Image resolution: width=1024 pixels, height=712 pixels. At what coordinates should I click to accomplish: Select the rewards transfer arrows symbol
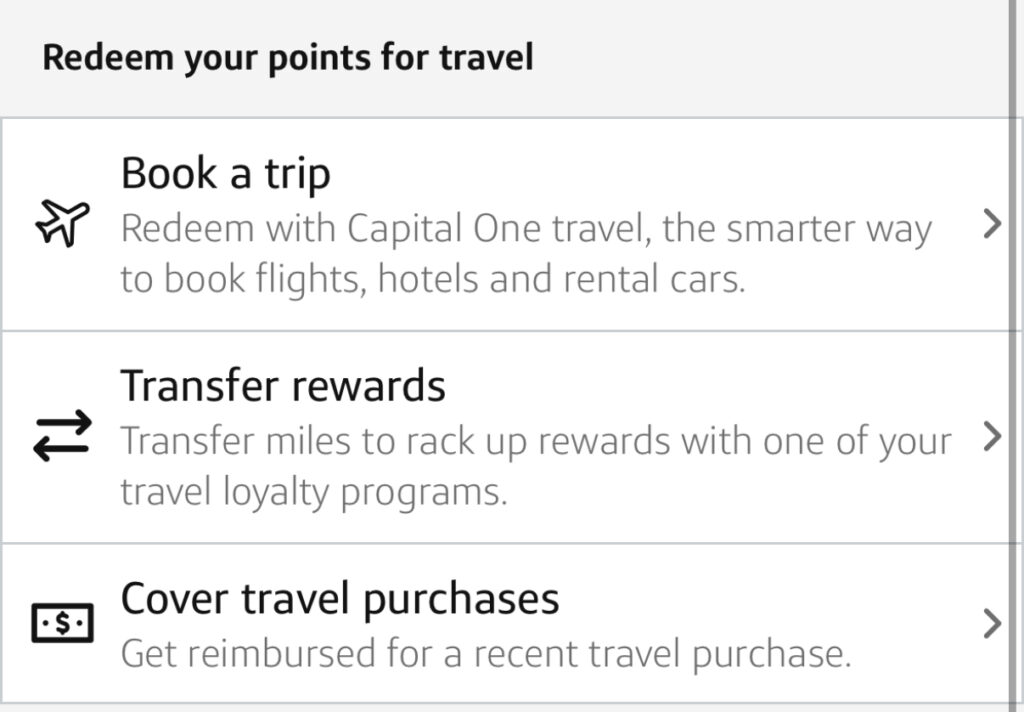[61, 433]
